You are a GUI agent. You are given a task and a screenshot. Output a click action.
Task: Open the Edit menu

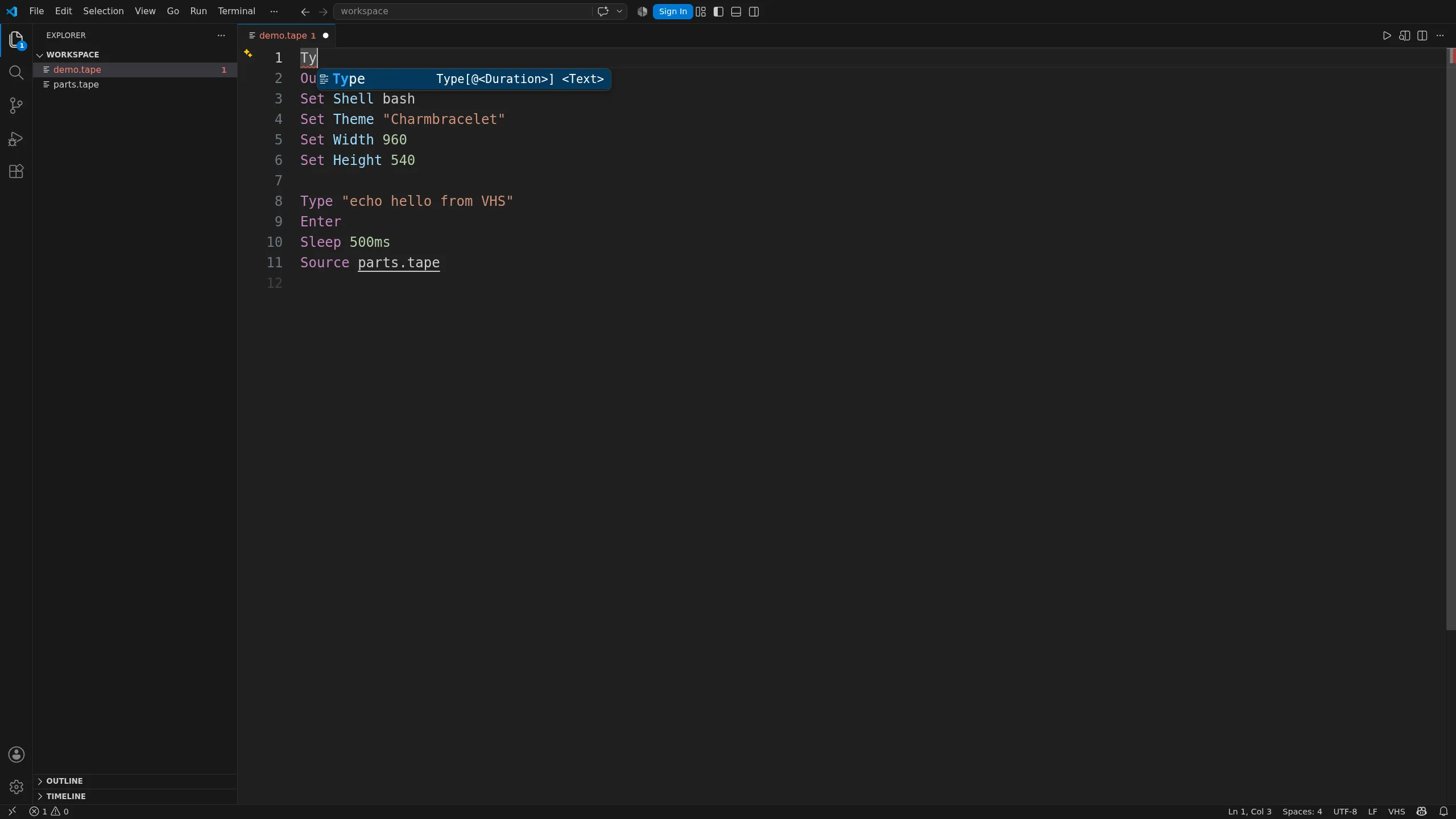point(63,11)
